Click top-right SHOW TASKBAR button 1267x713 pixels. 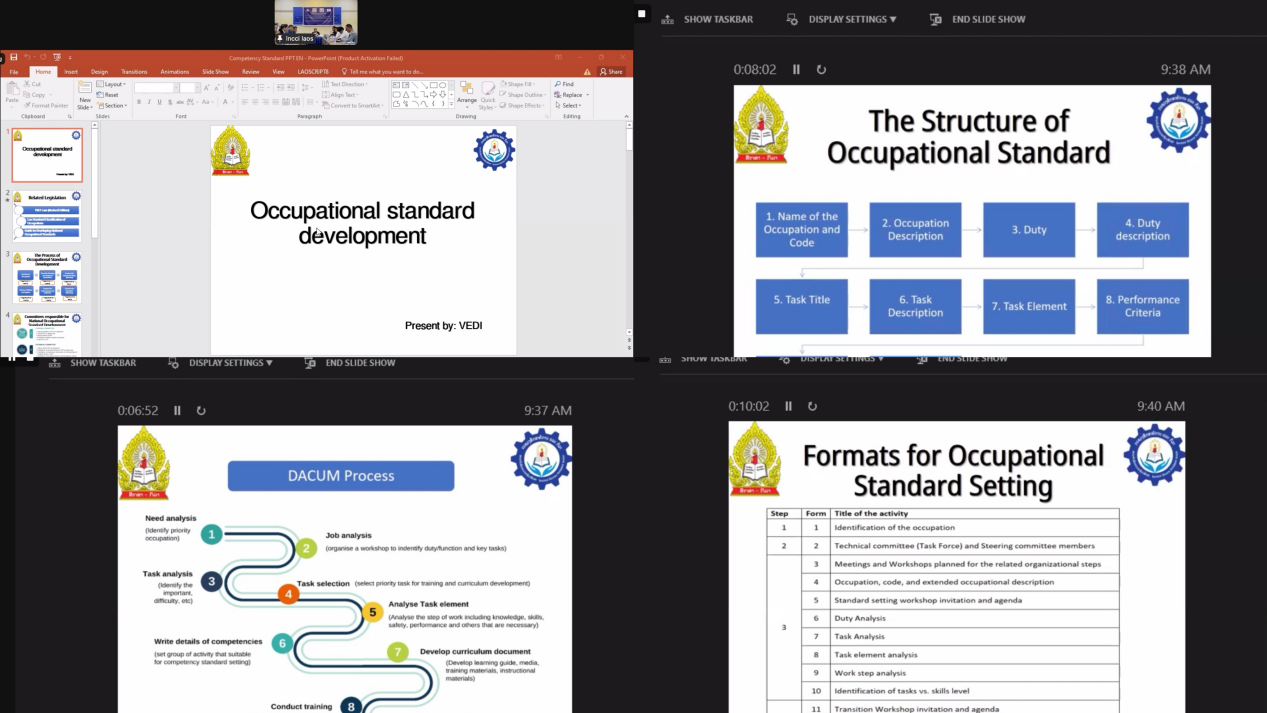tap(708, 19)
